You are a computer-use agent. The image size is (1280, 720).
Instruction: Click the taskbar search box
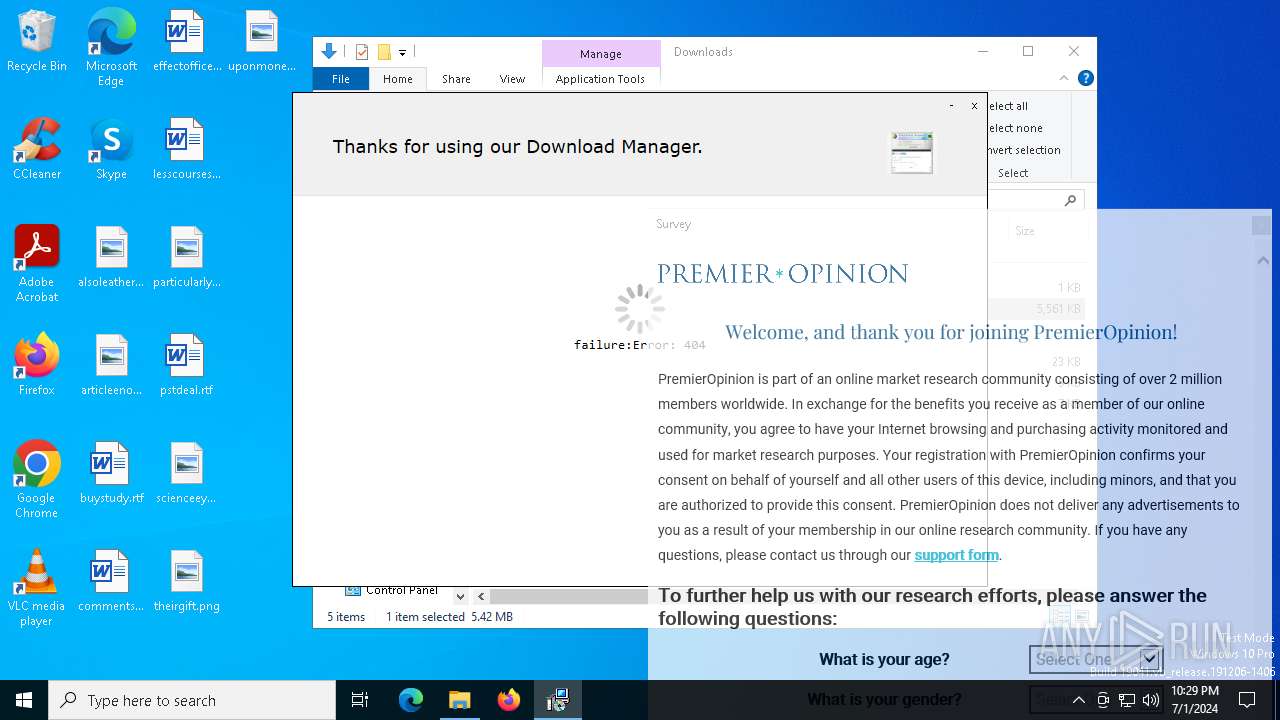192,700
